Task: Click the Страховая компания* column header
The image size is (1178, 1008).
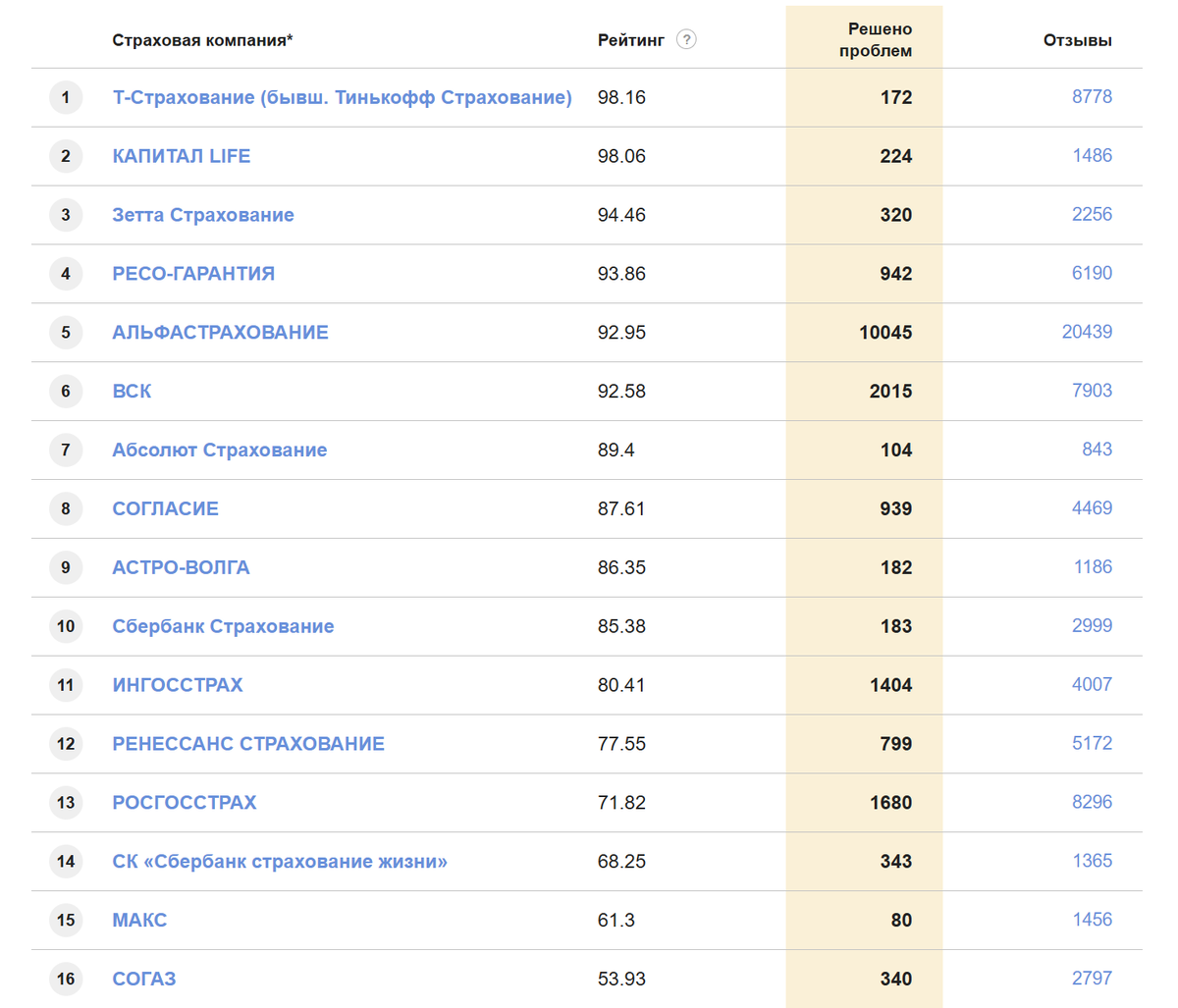Action: (202, 40)
